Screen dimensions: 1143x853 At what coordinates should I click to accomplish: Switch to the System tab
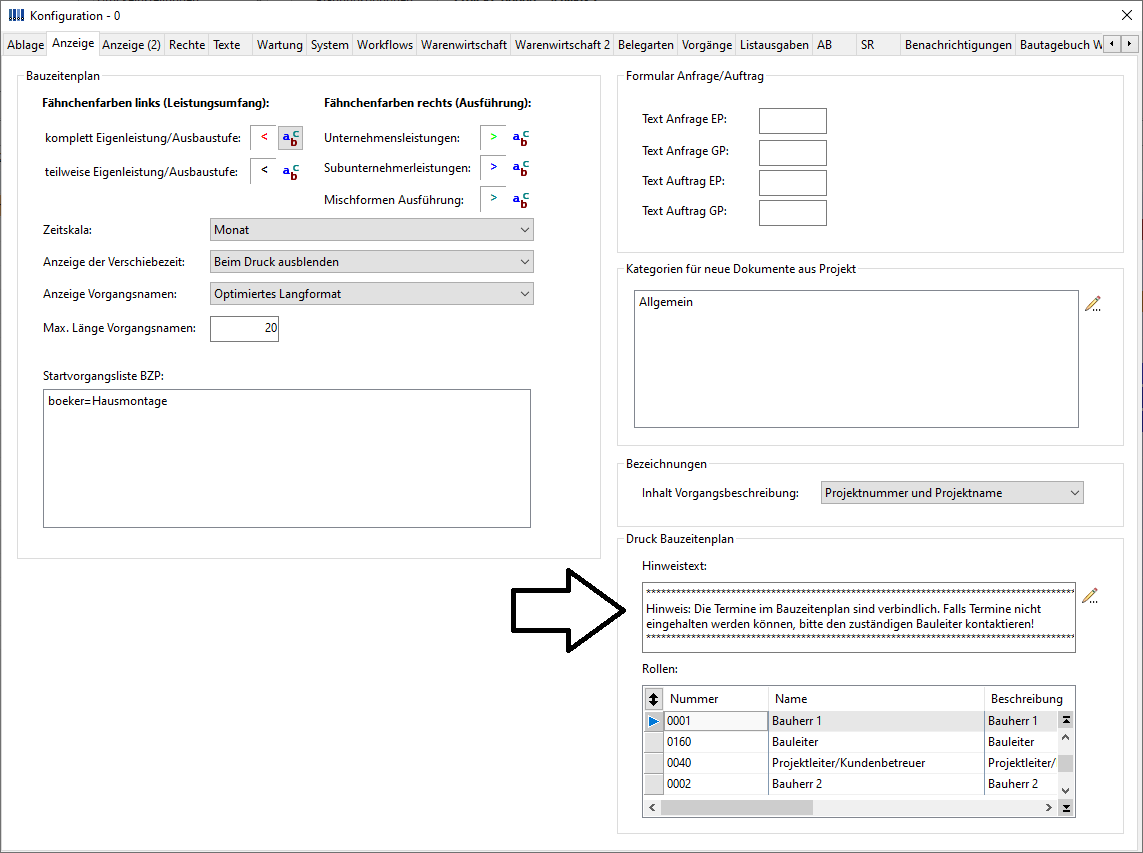click(329, 45)
